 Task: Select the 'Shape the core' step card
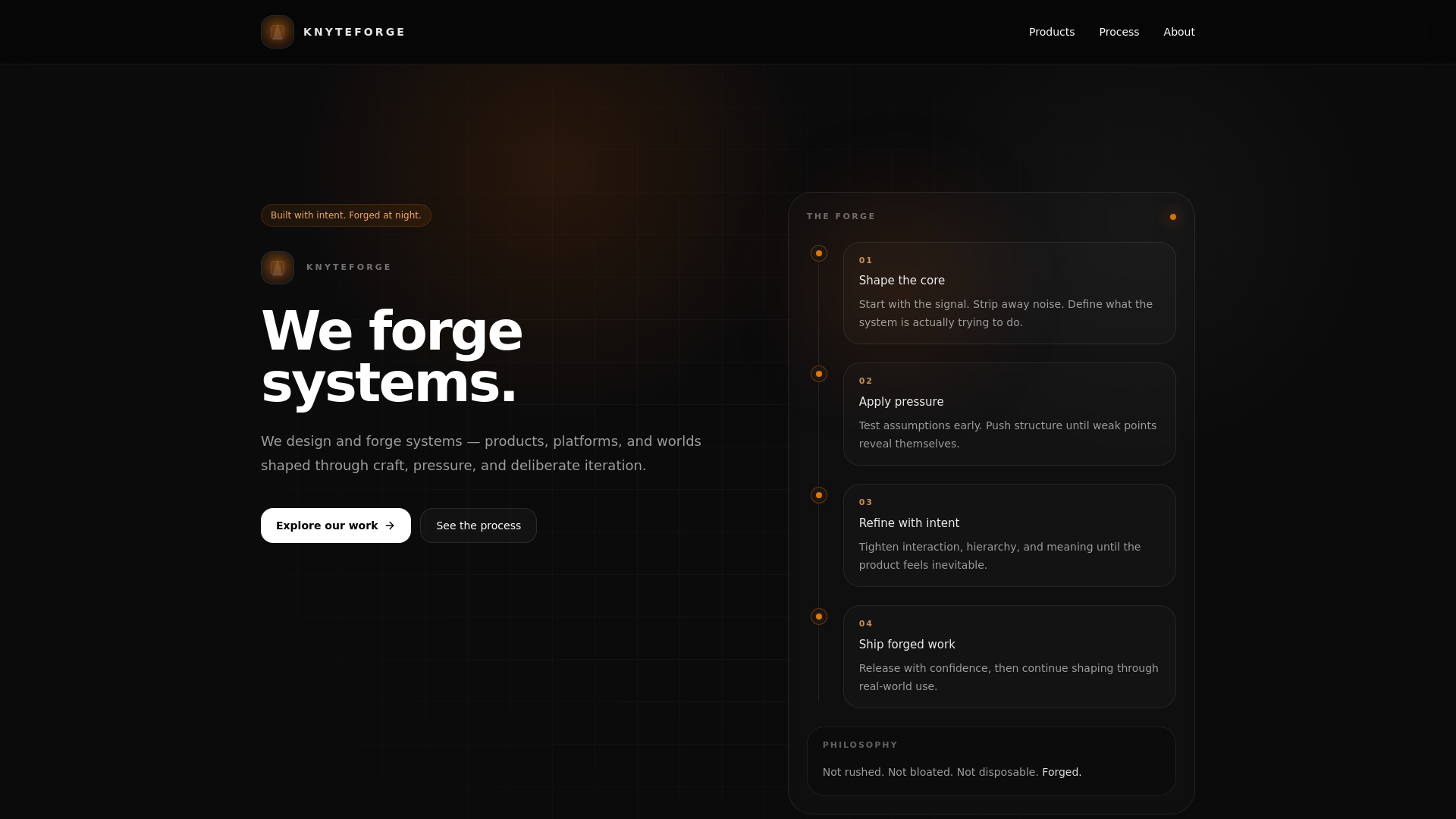(x=1009, y=293)
